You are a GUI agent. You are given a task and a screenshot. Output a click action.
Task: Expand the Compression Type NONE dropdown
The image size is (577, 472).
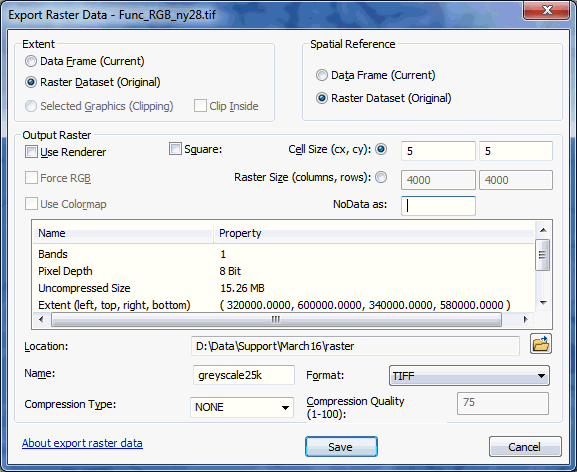pyautogui.click(x=242, y=407)
